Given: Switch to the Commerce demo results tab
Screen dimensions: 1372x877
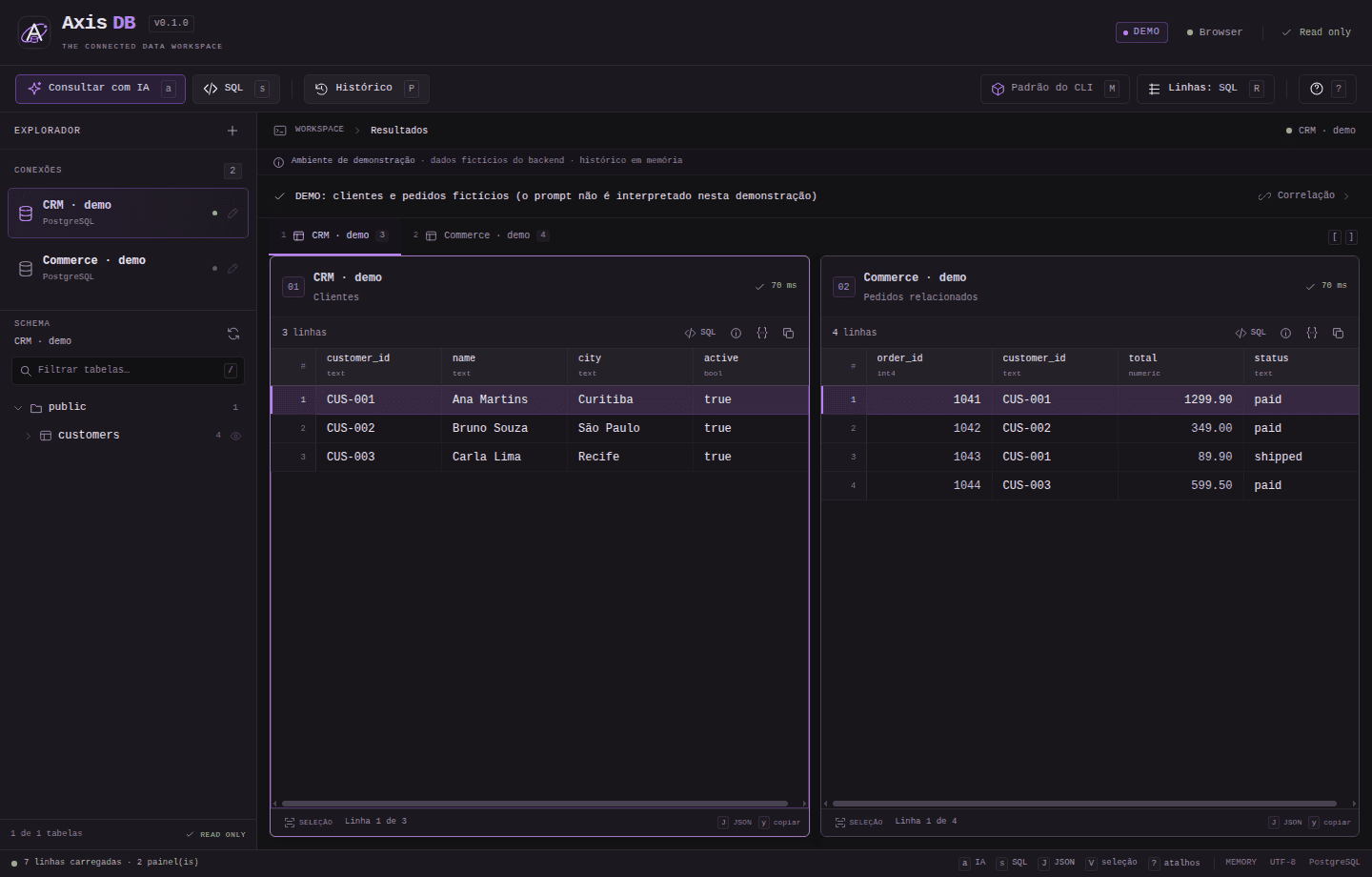Looking at the screenshot, I should pos(481,235).
